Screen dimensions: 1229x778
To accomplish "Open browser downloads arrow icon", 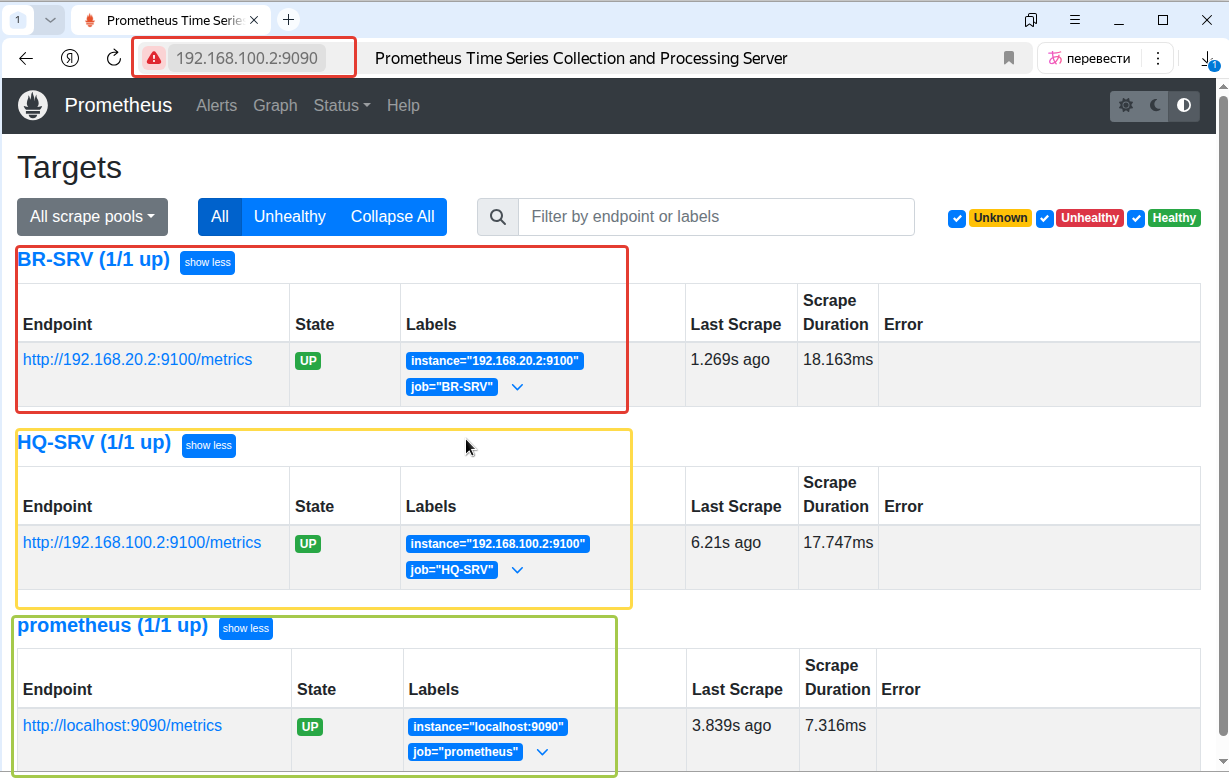I will (1209, 60).
